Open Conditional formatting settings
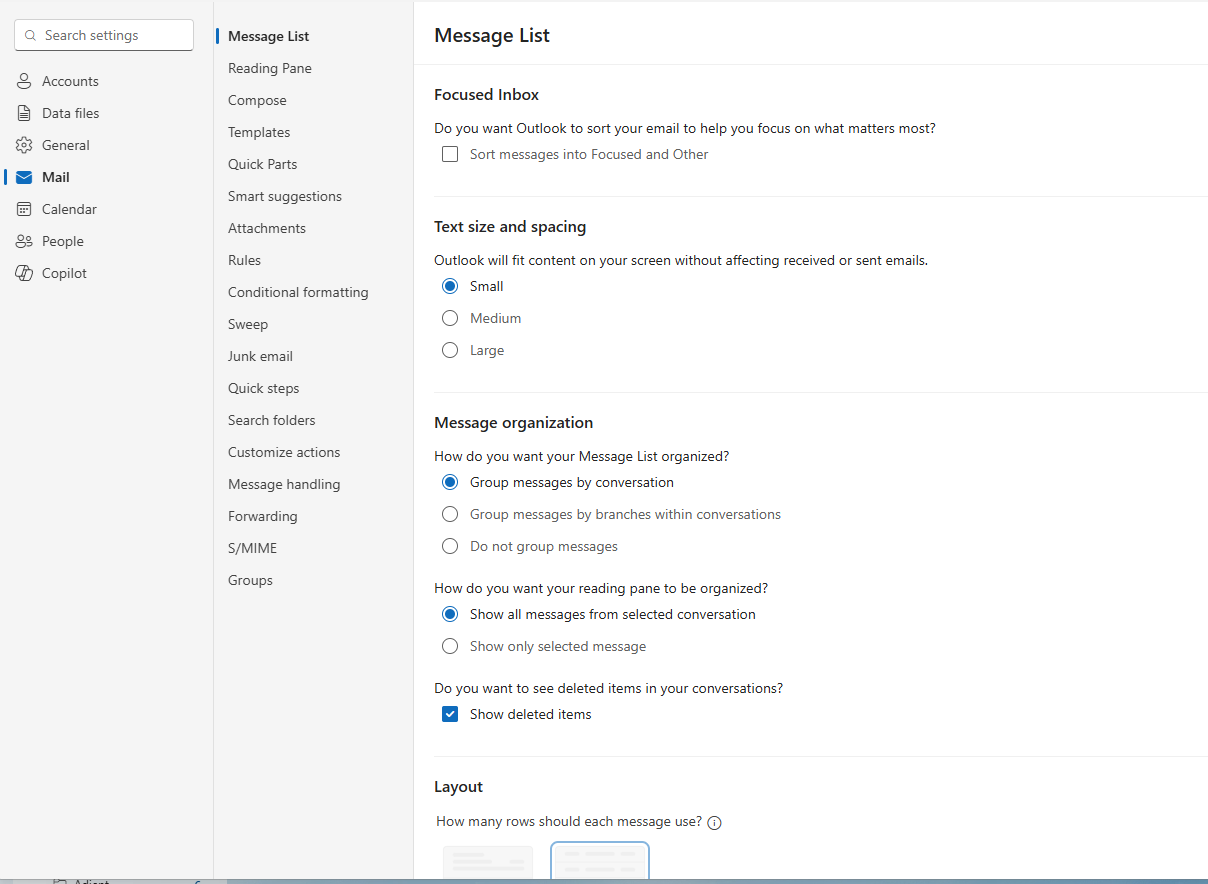1208x884 pixels. (298, 292)
